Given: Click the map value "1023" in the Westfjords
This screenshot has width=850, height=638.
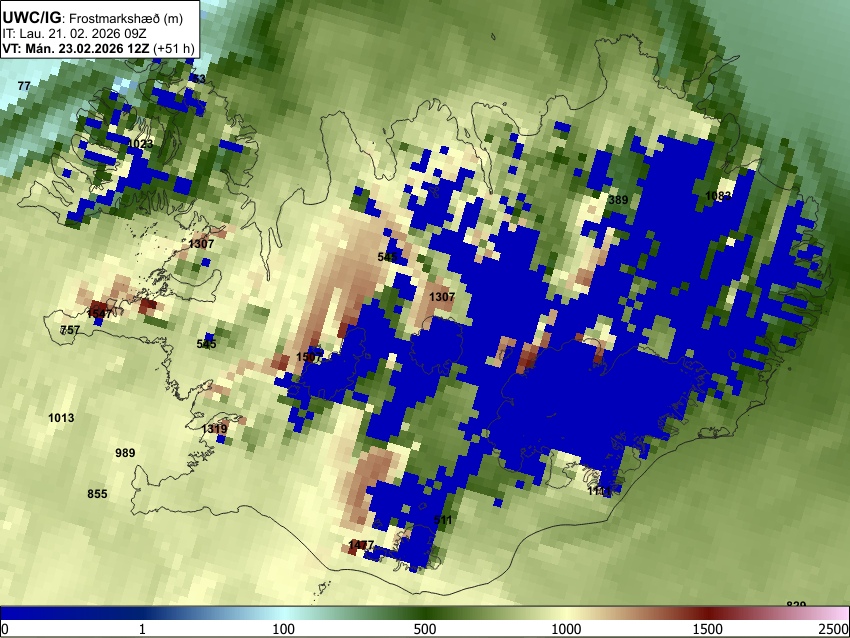Looking at the screenshot, I should pyautogui.click(x=140, y=144).
